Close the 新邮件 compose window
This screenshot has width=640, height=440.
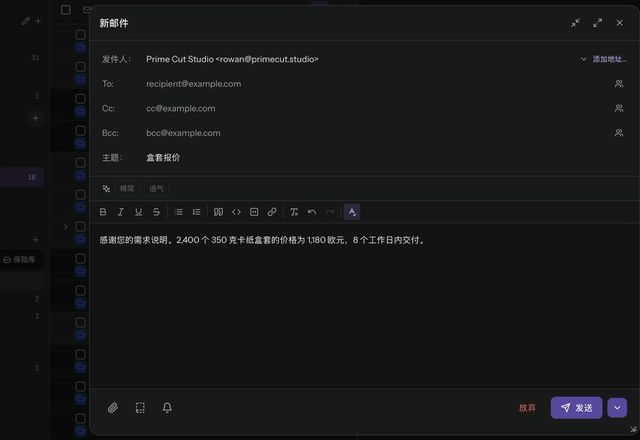click(x=620, y=23)
